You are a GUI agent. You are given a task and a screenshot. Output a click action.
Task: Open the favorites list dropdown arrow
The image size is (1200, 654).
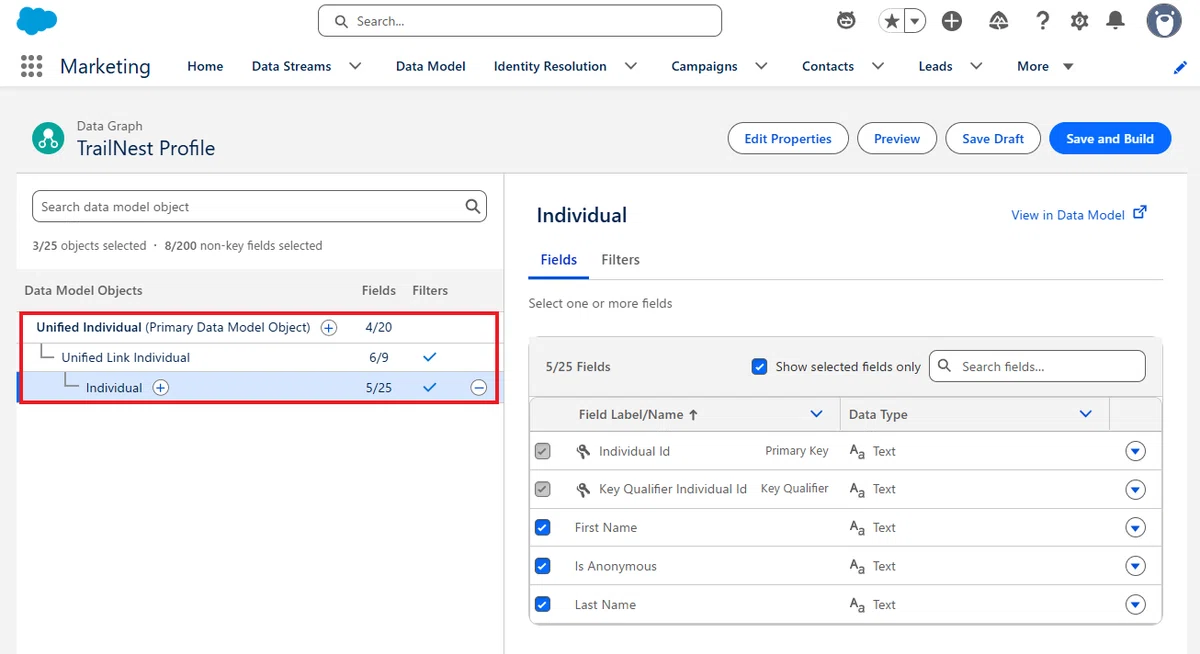pos(915,21)
